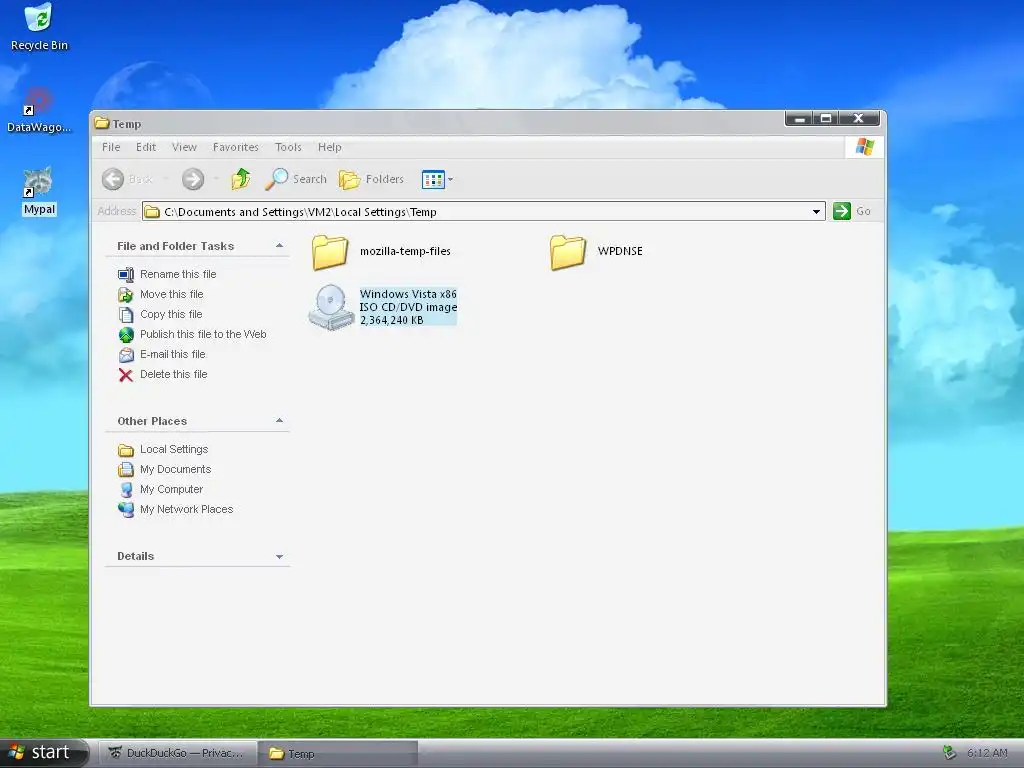Go back with the Back arrow button
The height and width of the screenshot is (768, 1024).
point(127,179)
